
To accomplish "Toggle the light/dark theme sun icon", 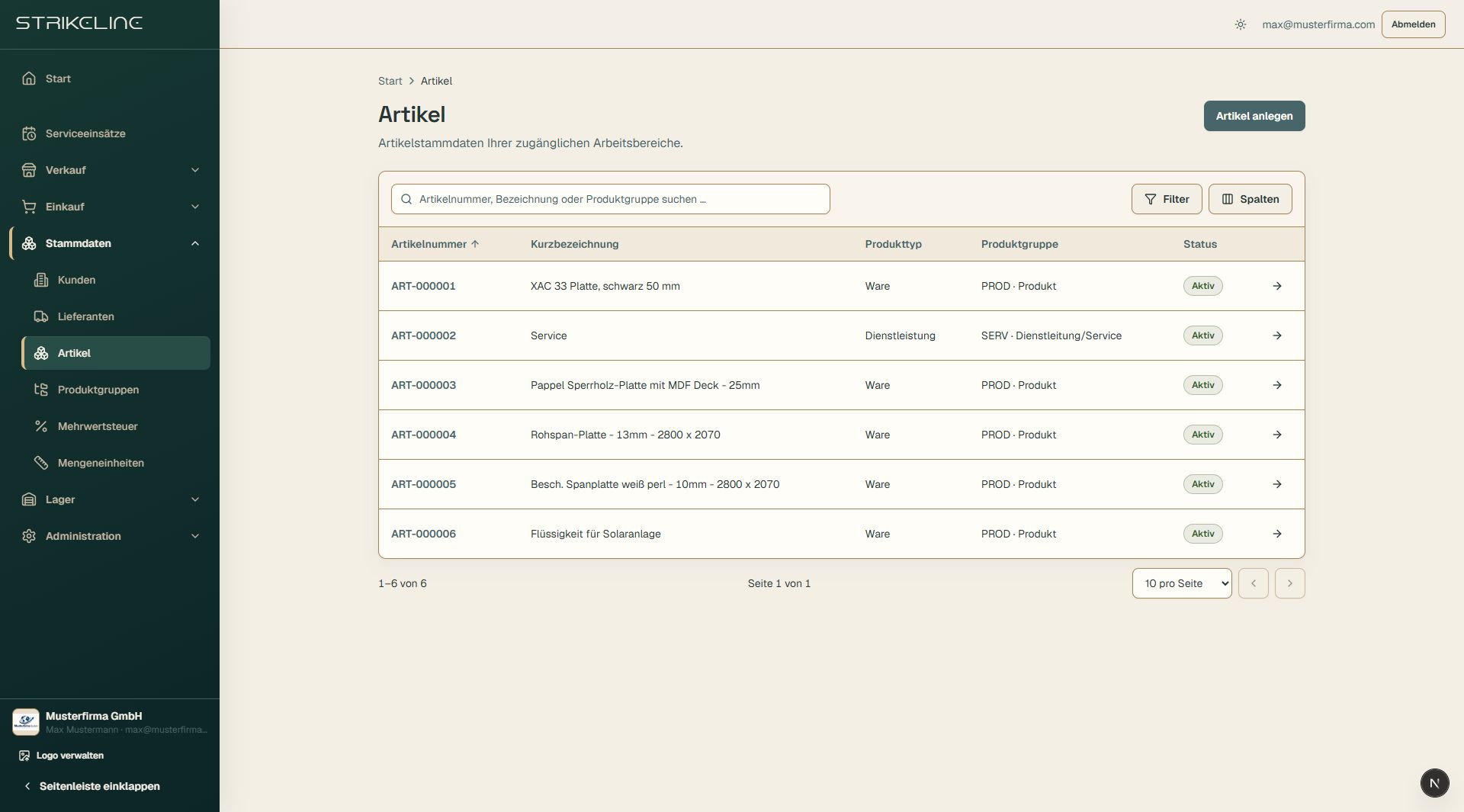I will (x=1241, y=24).
